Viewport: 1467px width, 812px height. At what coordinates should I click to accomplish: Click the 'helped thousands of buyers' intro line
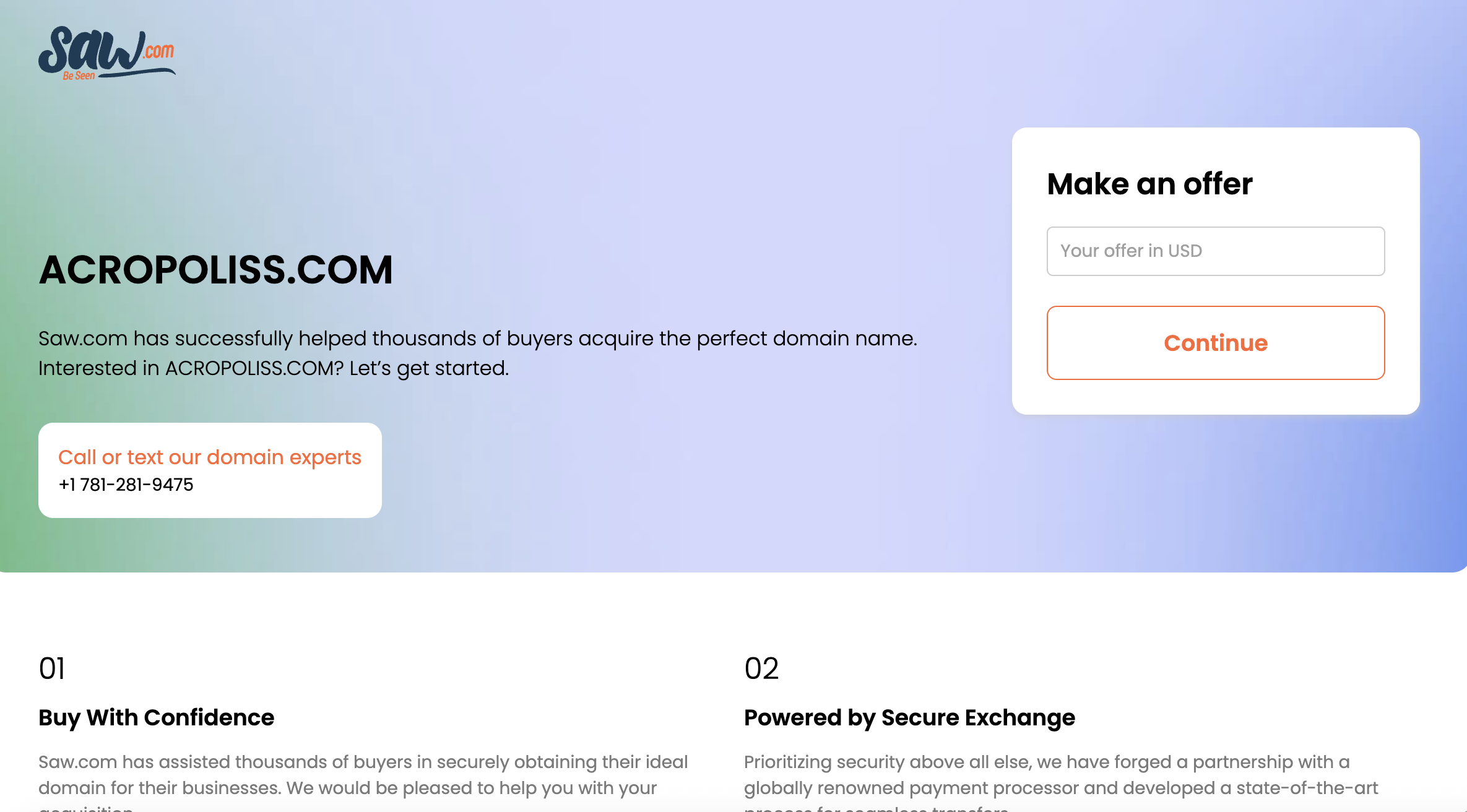(x=477, y=339)
